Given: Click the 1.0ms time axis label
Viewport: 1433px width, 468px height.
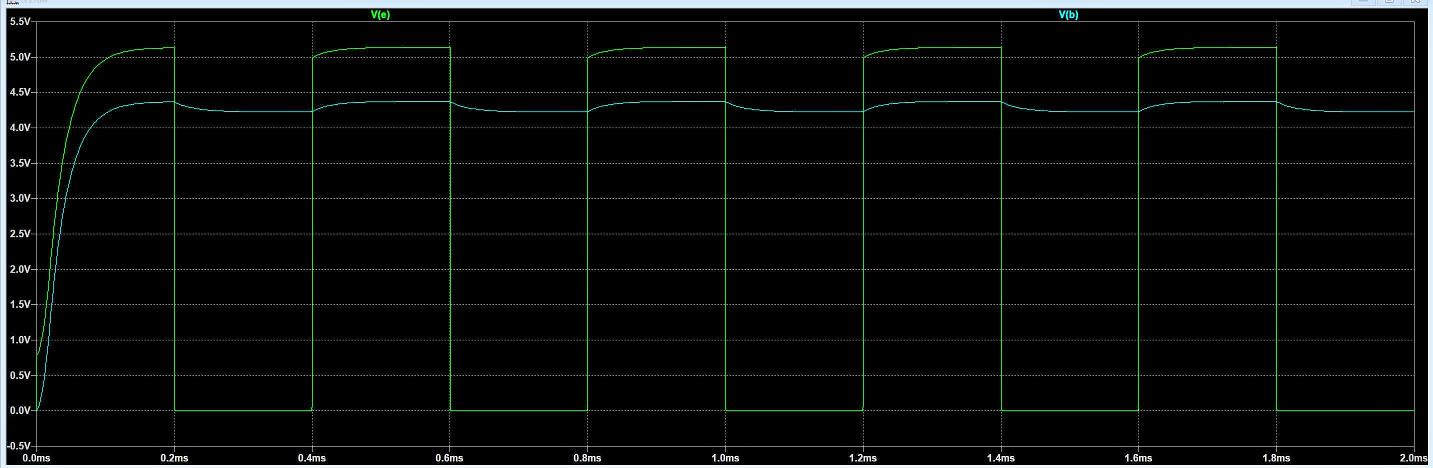Looking at the screenshot, I should pos(725,458).
